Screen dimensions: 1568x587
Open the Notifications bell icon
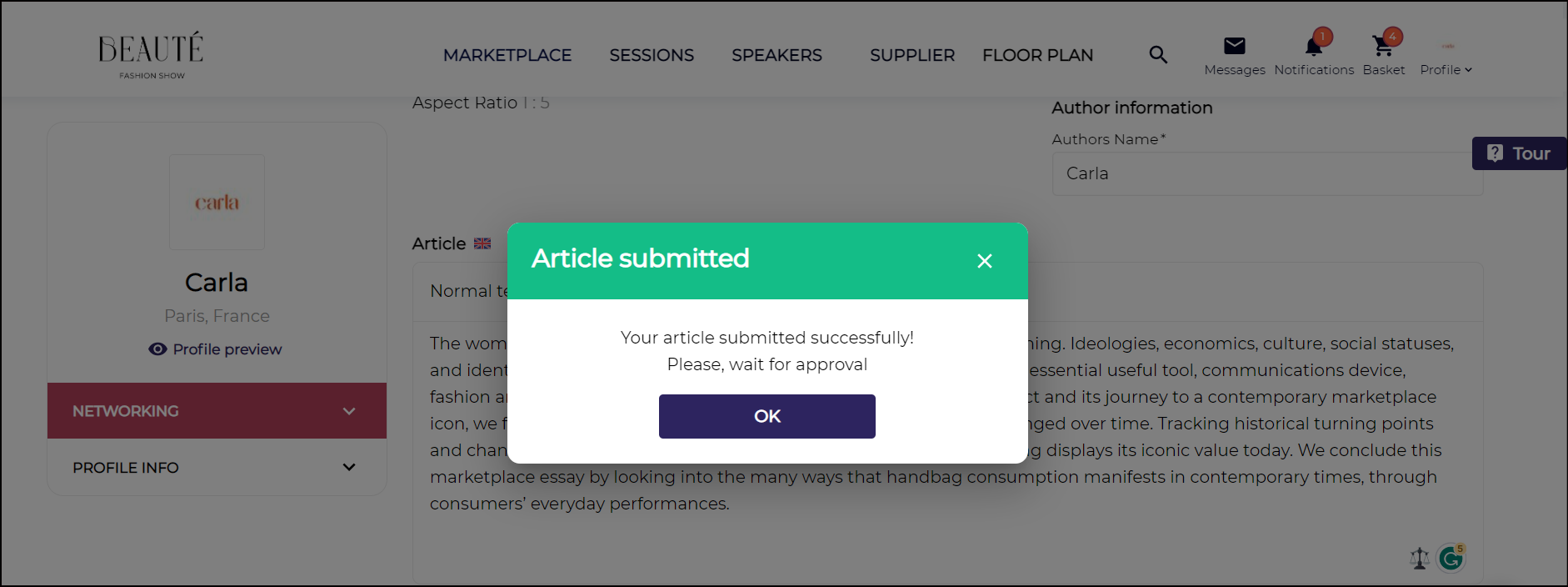pyautogui.click(x=1314, y=47)
